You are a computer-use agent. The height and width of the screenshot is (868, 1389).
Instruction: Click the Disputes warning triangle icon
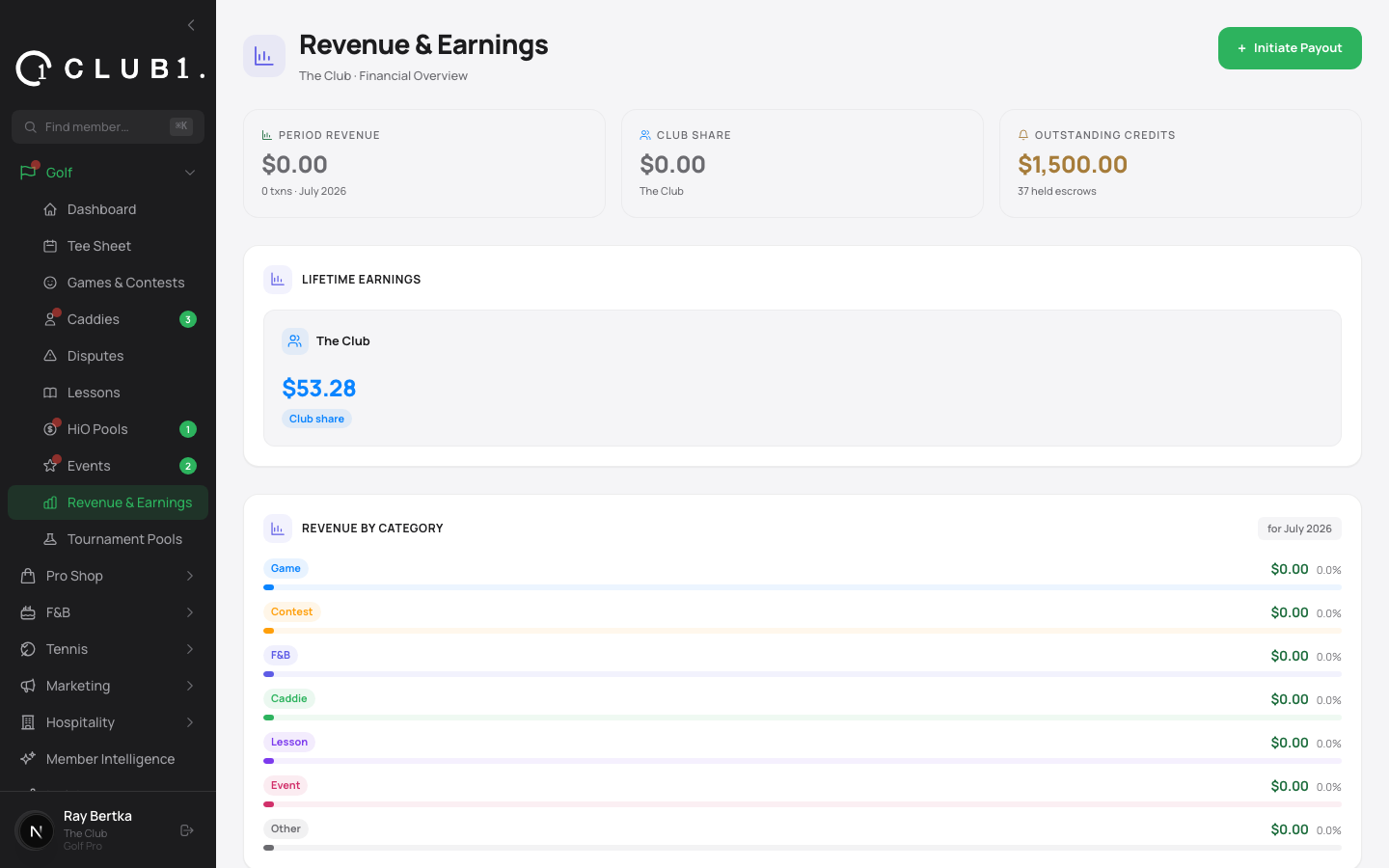(50, 356)
